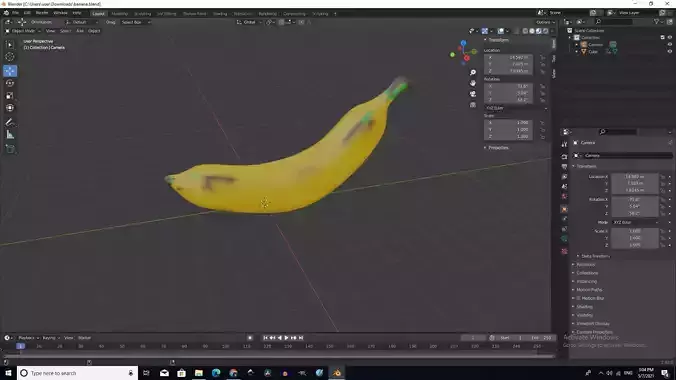676x380 pixels.
Task: Toggle viewport gizmo display button
Action: click(x=485, y=31)
